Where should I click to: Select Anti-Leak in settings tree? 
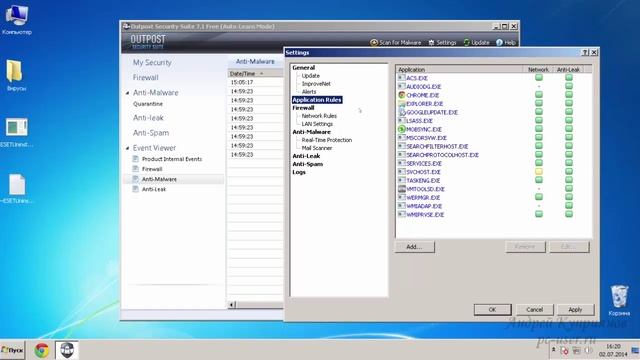tap(306, 156)
